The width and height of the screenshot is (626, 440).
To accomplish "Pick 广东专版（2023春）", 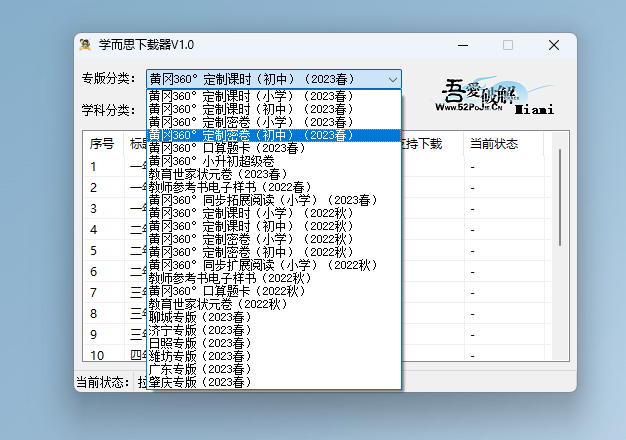I will [274, 369].
